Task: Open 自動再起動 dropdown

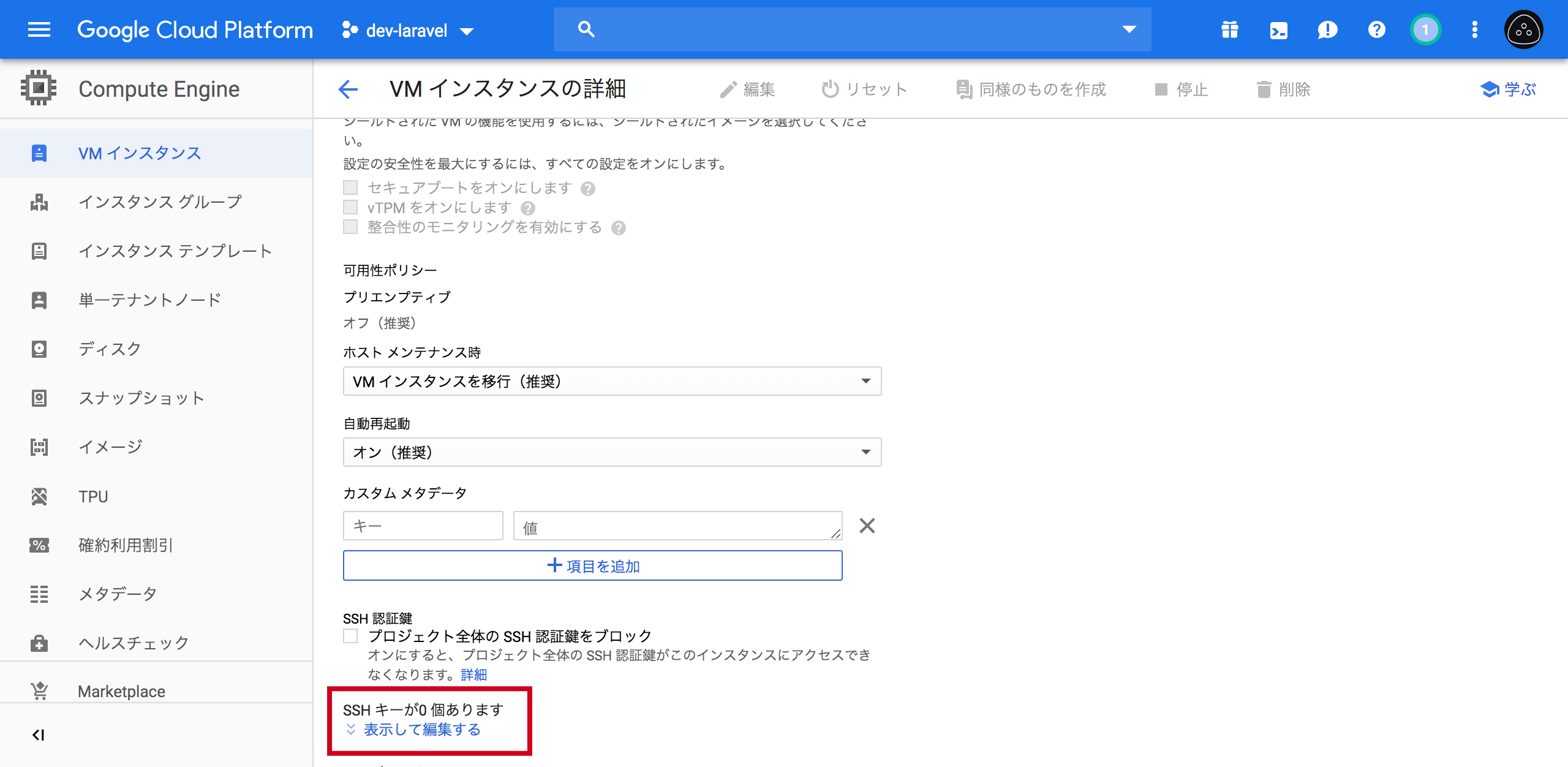Action: [612, 452]
